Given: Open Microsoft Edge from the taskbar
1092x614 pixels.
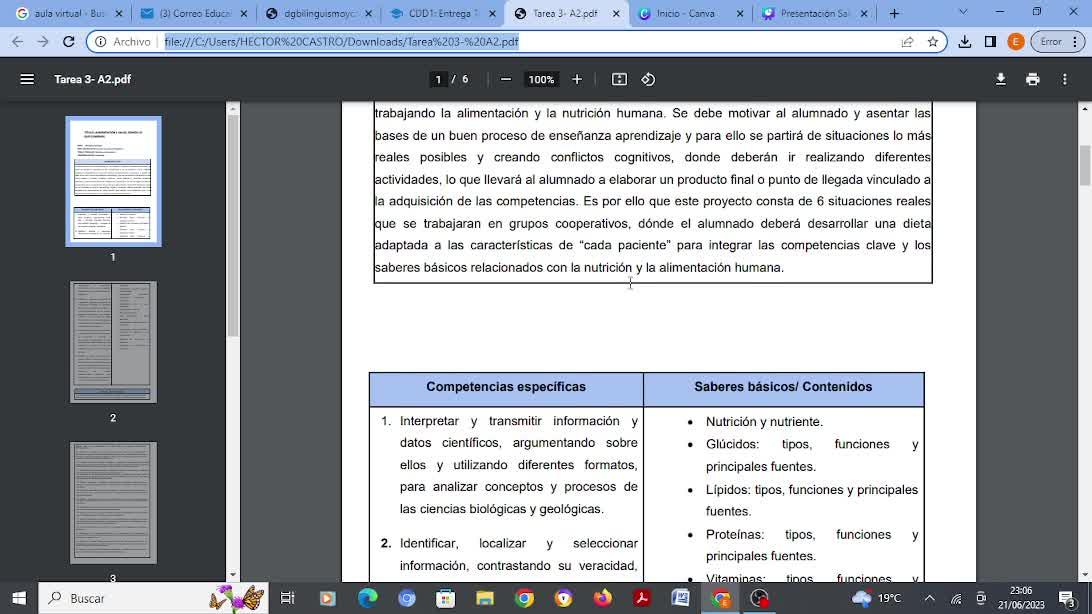Looking at the screenshot, I should [367, 598].
